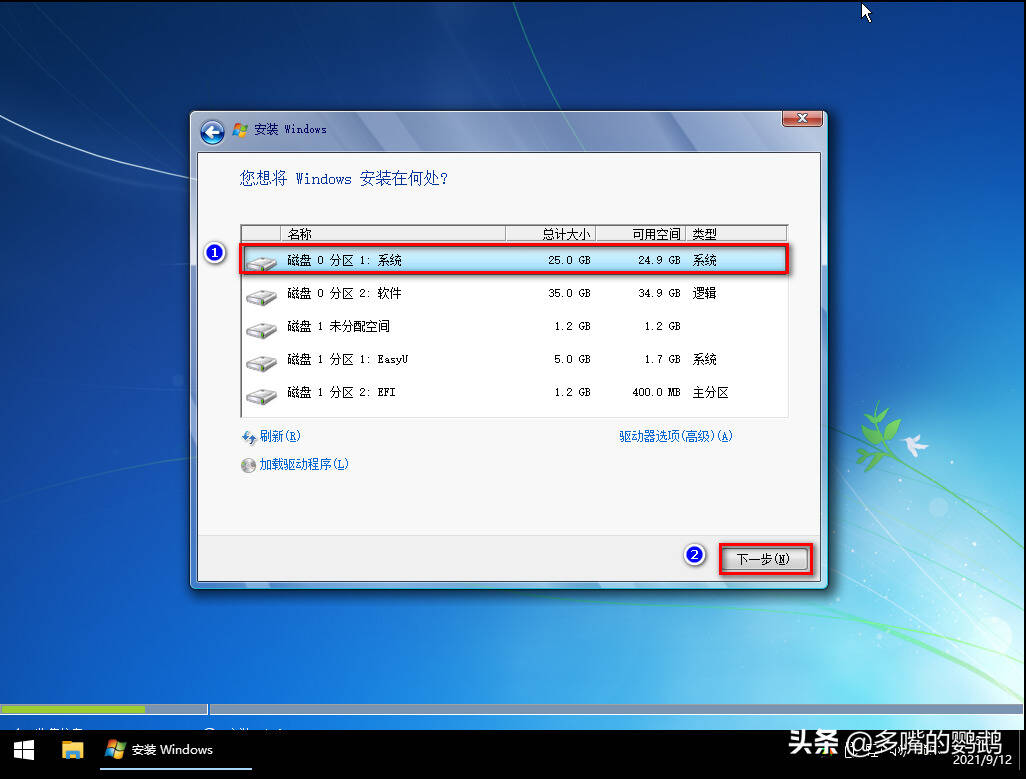Click the 400.0 MB free space cell
This screenshot has width=1026, height=779.
pos(656,392)
